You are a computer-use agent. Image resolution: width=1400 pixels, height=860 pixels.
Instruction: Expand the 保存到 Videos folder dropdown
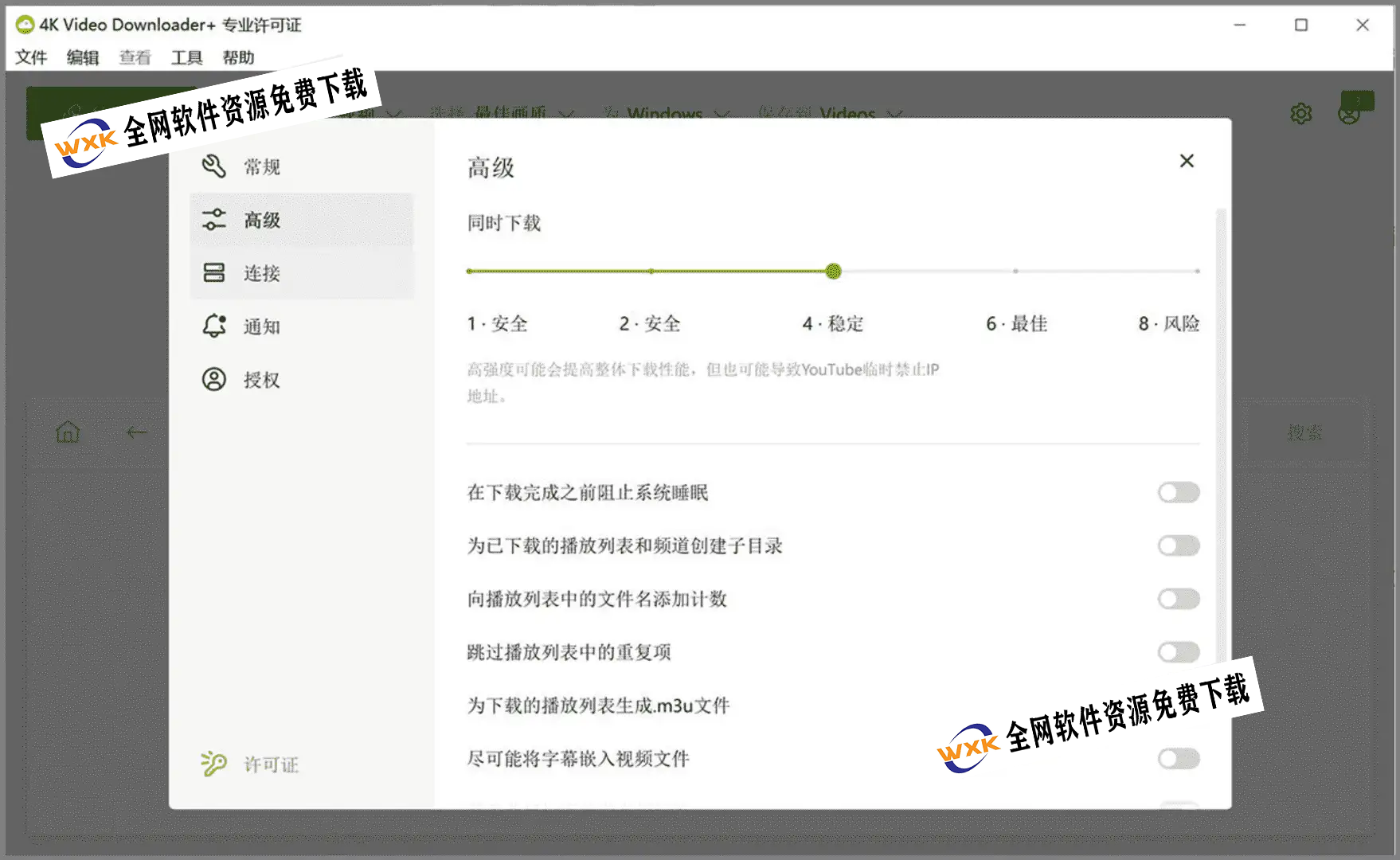tap(830, 113)
